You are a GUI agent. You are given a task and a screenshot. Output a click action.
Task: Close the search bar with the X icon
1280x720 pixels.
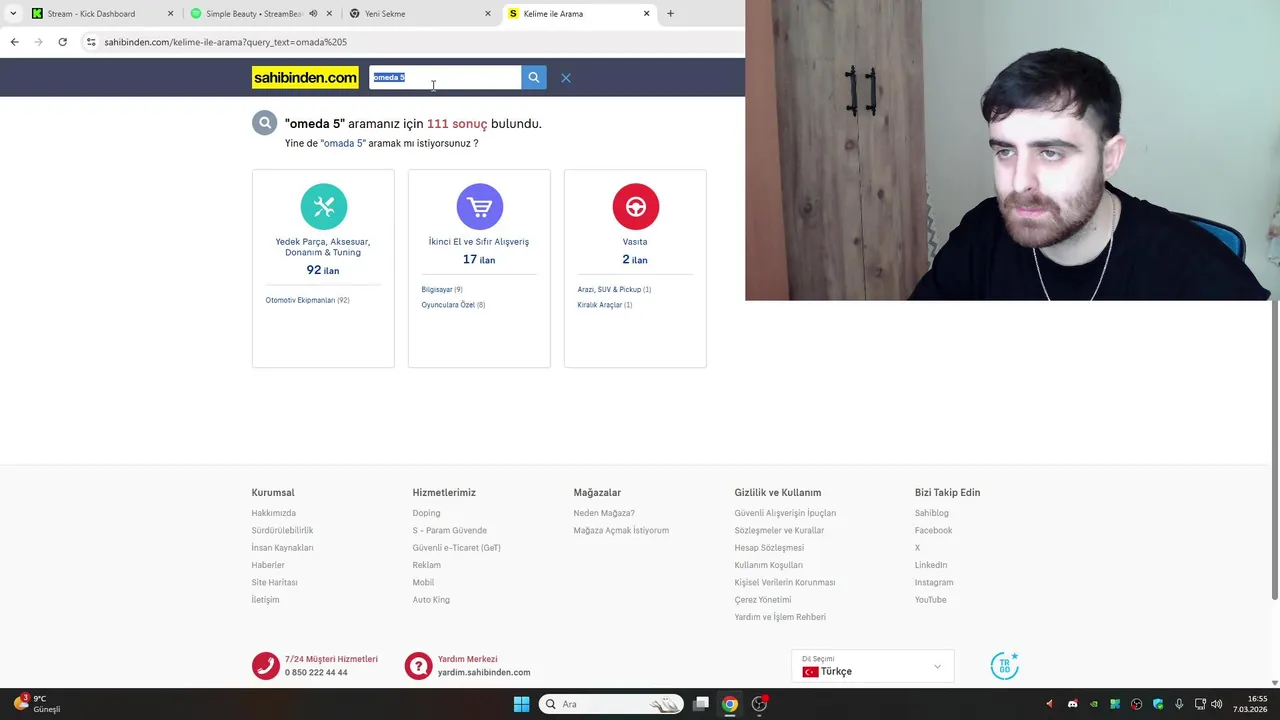566,78
